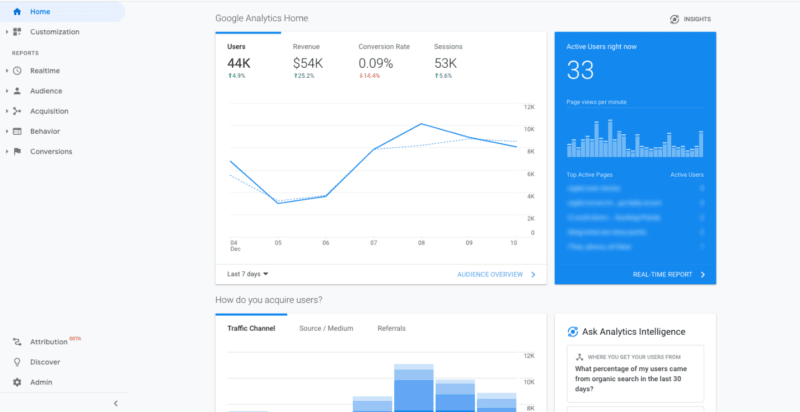Collapse the left sidebar with the chevron

(x=115, y=403)
